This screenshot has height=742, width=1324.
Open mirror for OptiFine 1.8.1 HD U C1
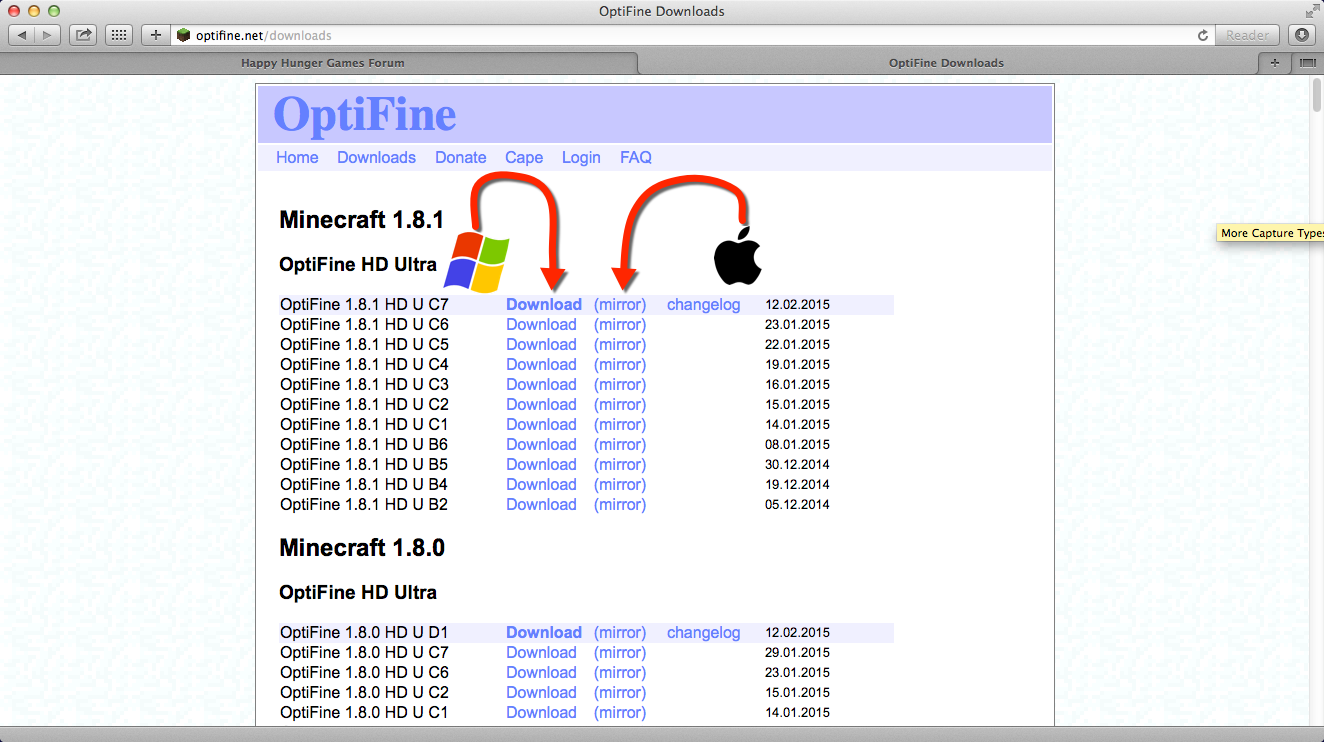point(620,425)
